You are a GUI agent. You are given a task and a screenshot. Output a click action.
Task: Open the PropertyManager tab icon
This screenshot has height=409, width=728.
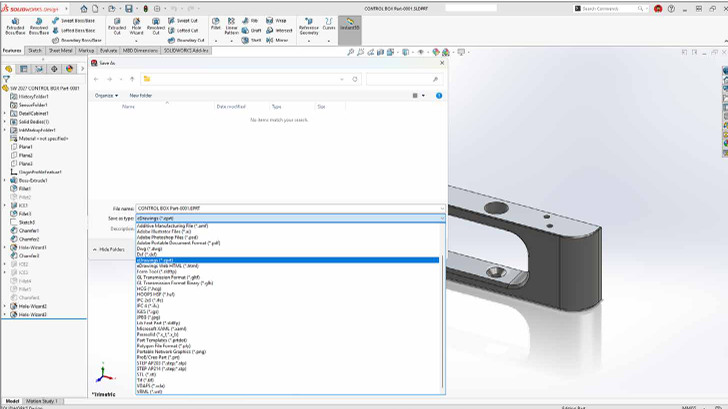coord(23,69)
